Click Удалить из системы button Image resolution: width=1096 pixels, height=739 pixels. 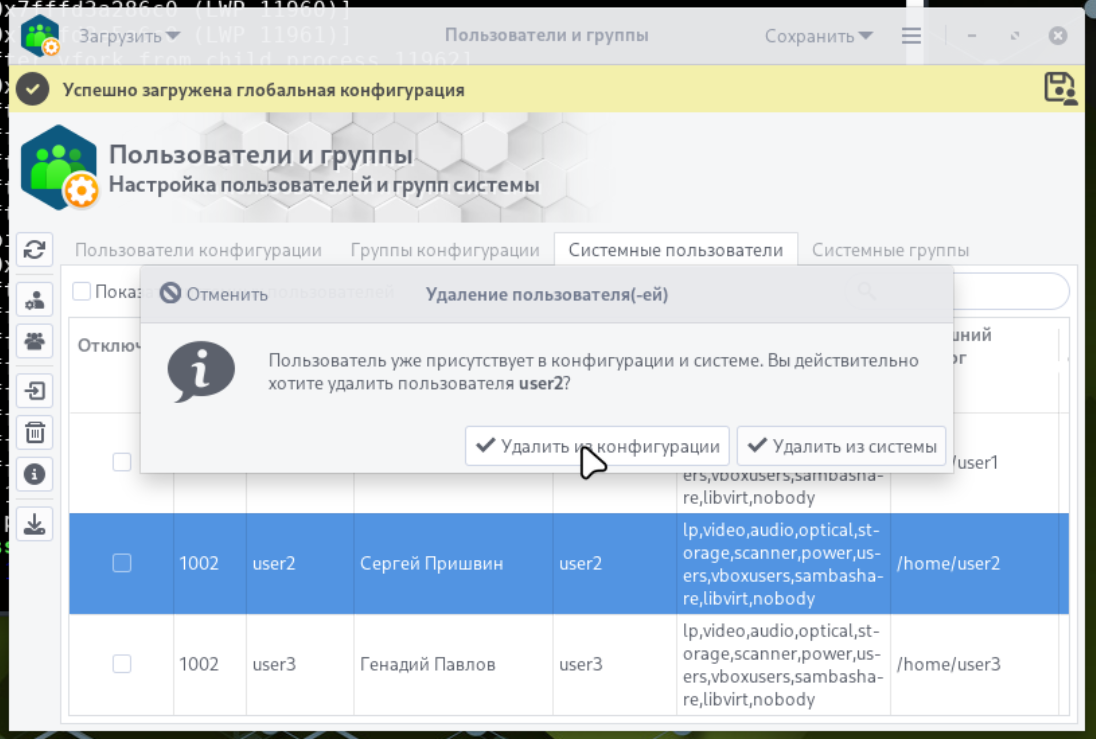pyautogui.click(x=841, y=446)
